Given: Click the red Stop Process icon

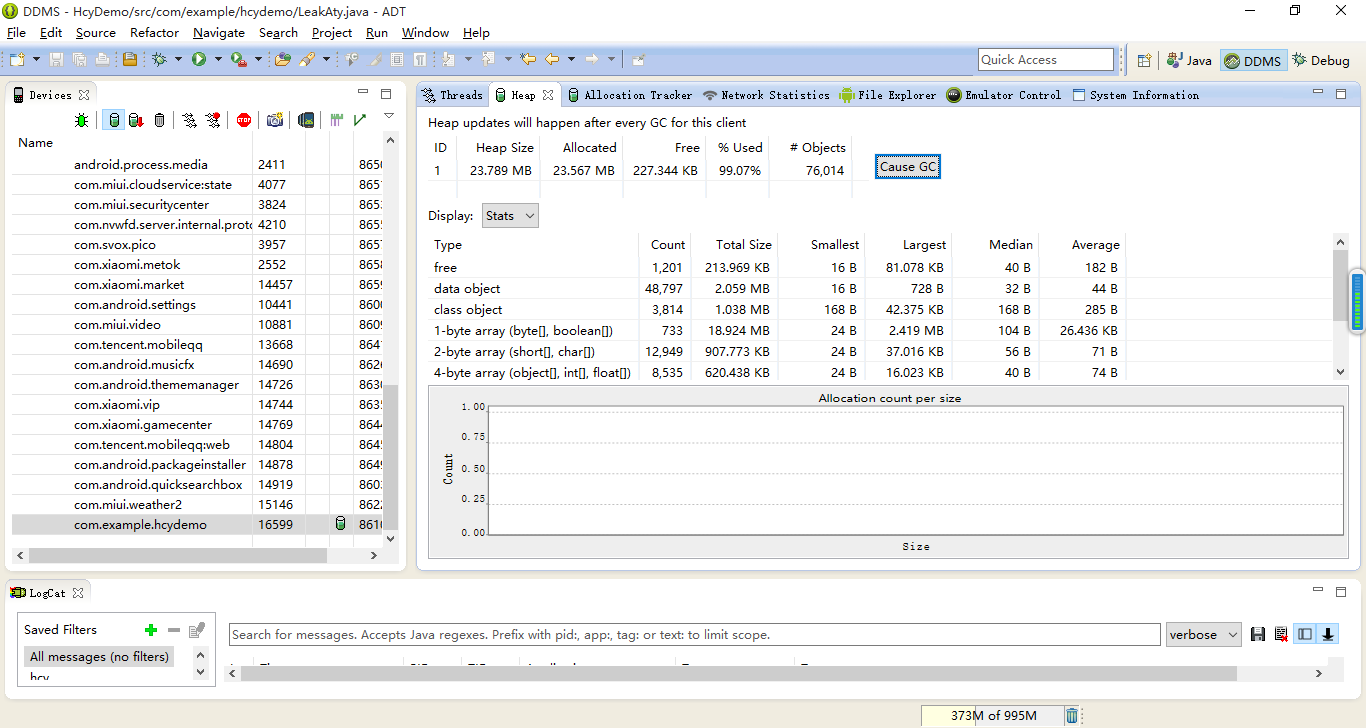Looking at the screenshot, I should click(244, 120).
